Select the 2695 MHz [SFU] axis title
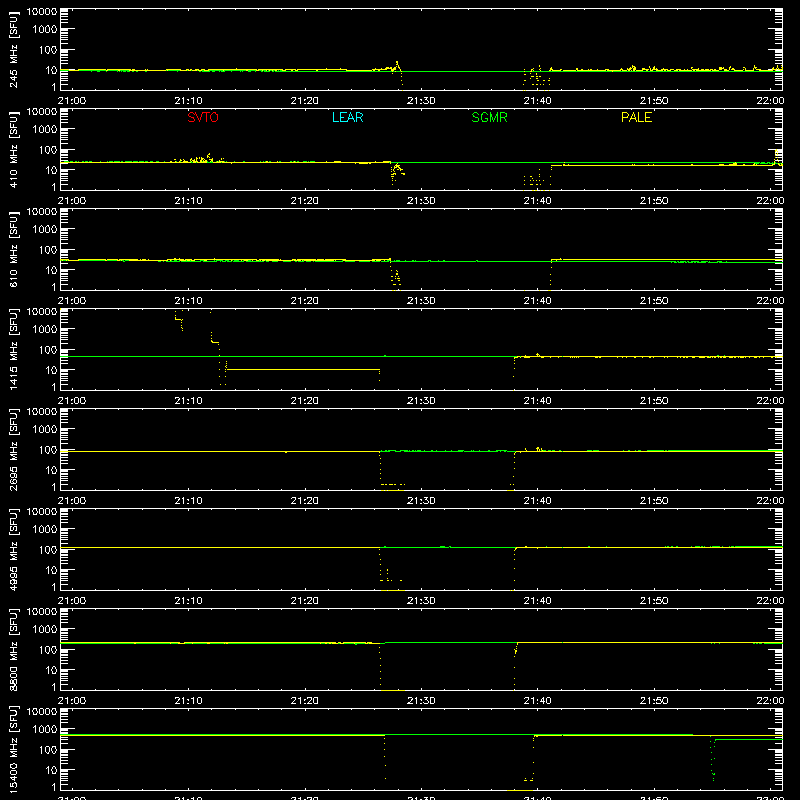This screenshot has height=800, width=800. pyautogui.click(x=14, y=449)
